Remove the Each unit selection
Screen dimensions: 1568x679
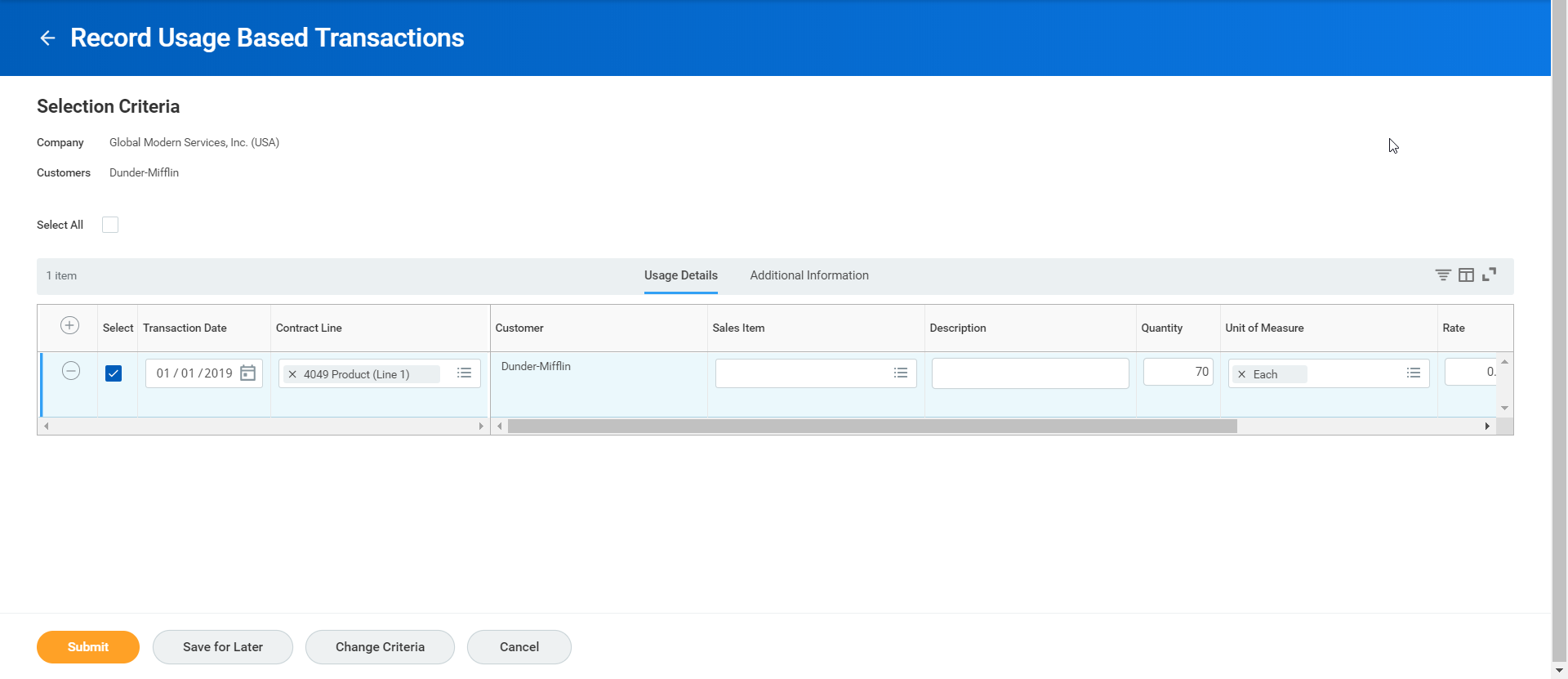[x=1241, y=374]
